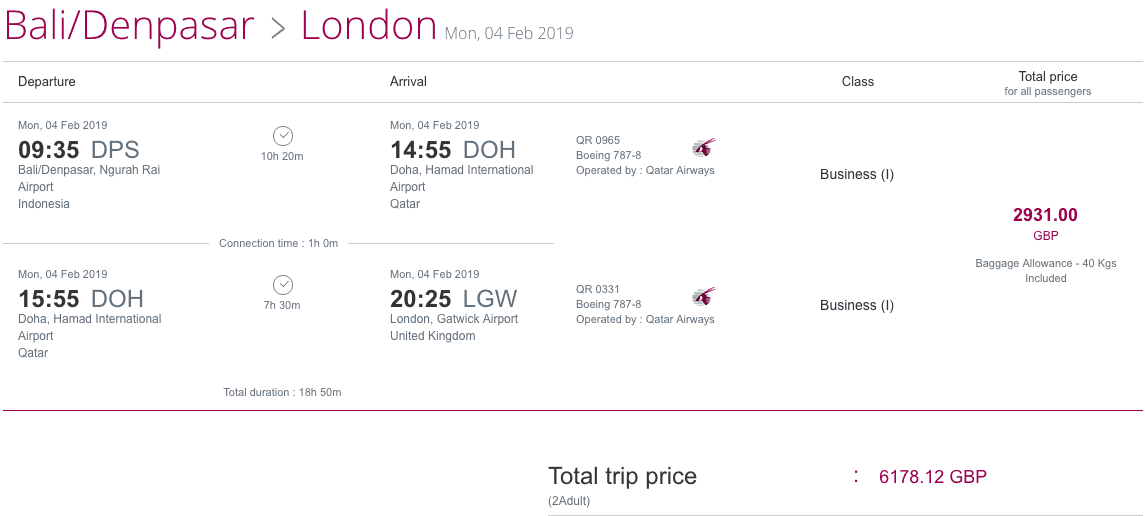Select the Arrival column header
The image size is (1145, 516).
[x=408, y=82]
